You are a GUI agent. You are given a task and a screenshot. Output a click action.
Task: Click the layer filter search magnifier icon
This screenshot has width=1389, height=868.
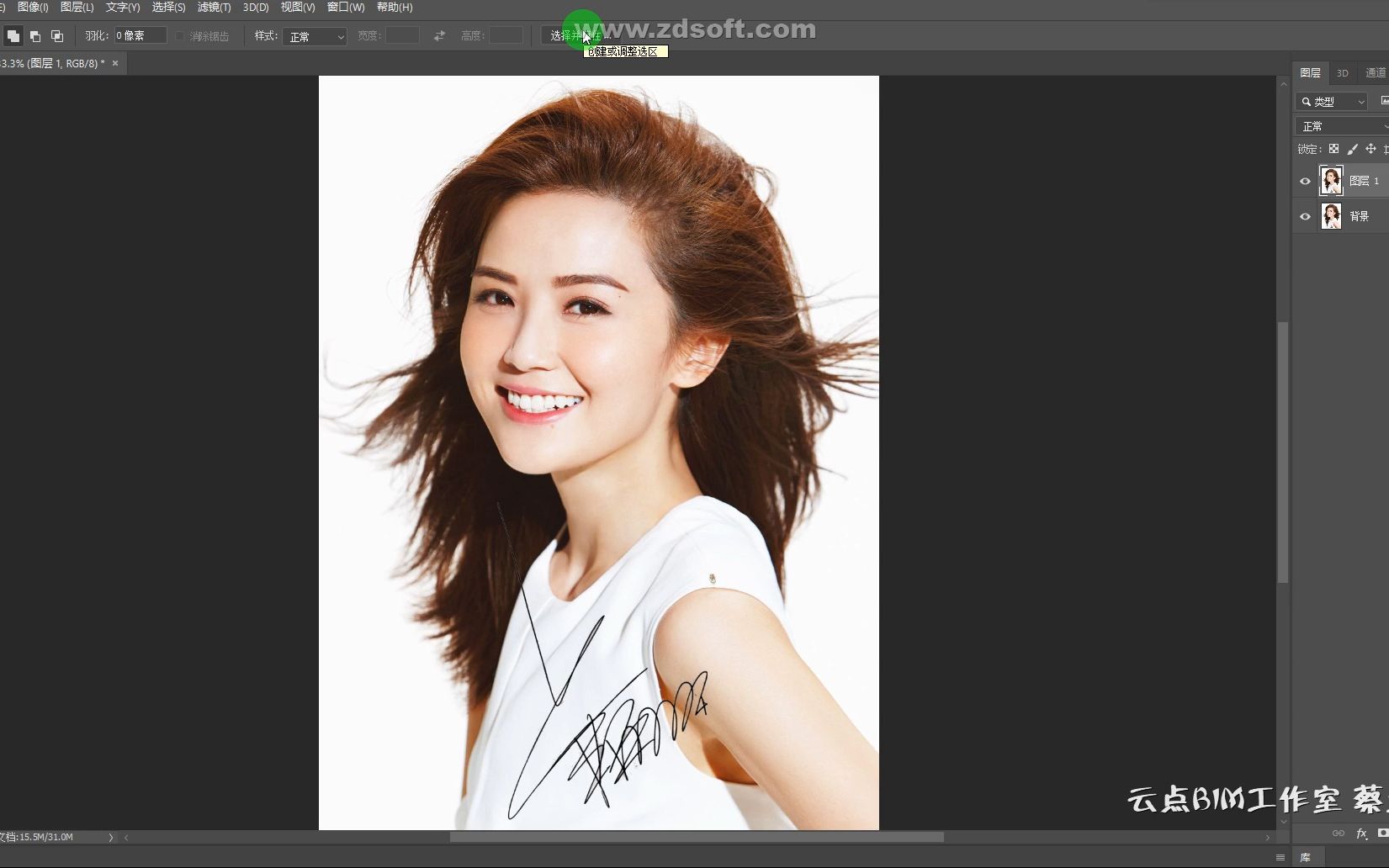coord(1307,101)
